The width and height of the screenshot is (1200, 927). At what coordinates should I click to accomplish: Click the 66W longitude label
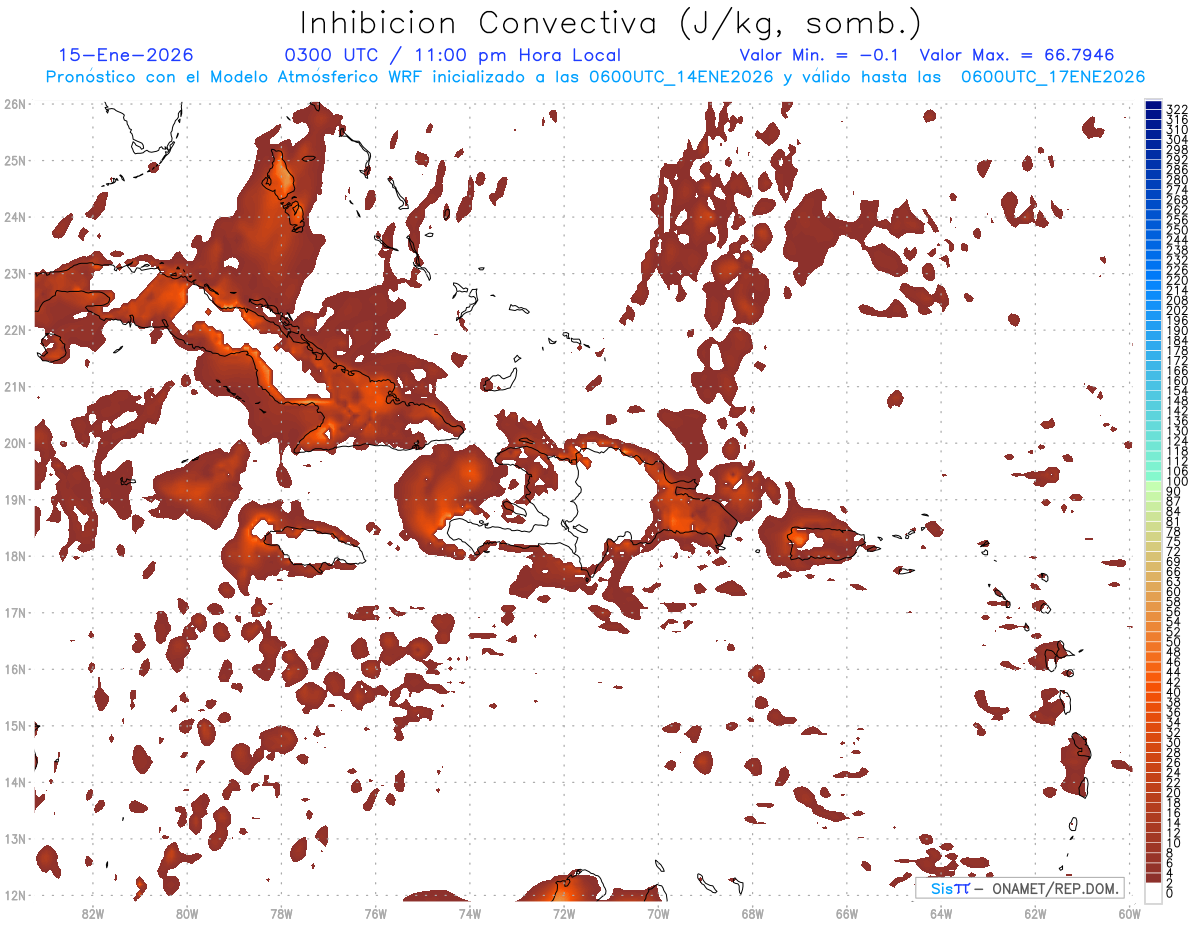(x=847, y=913)
